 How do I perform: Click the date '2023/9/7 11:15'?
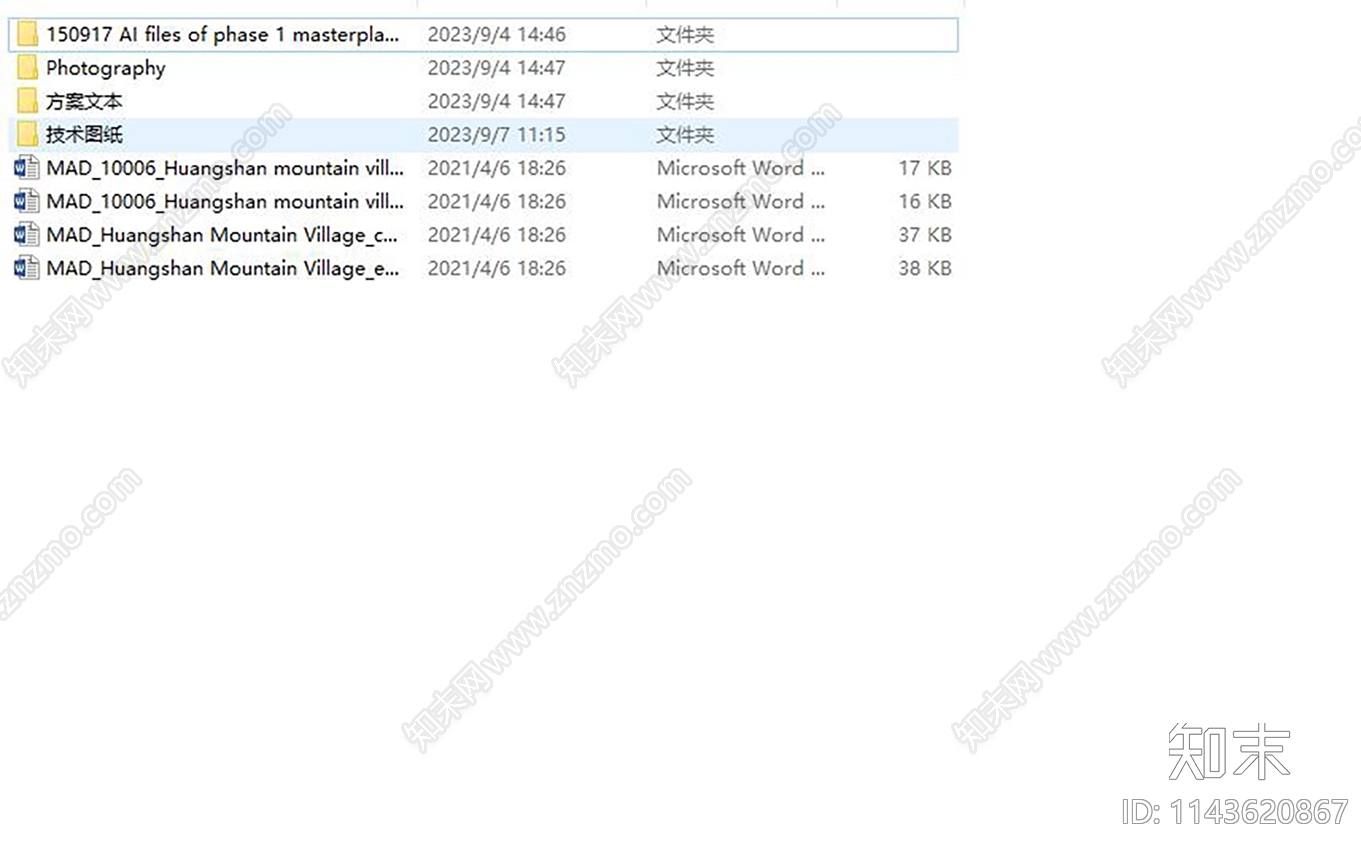[x=496, y=134]
